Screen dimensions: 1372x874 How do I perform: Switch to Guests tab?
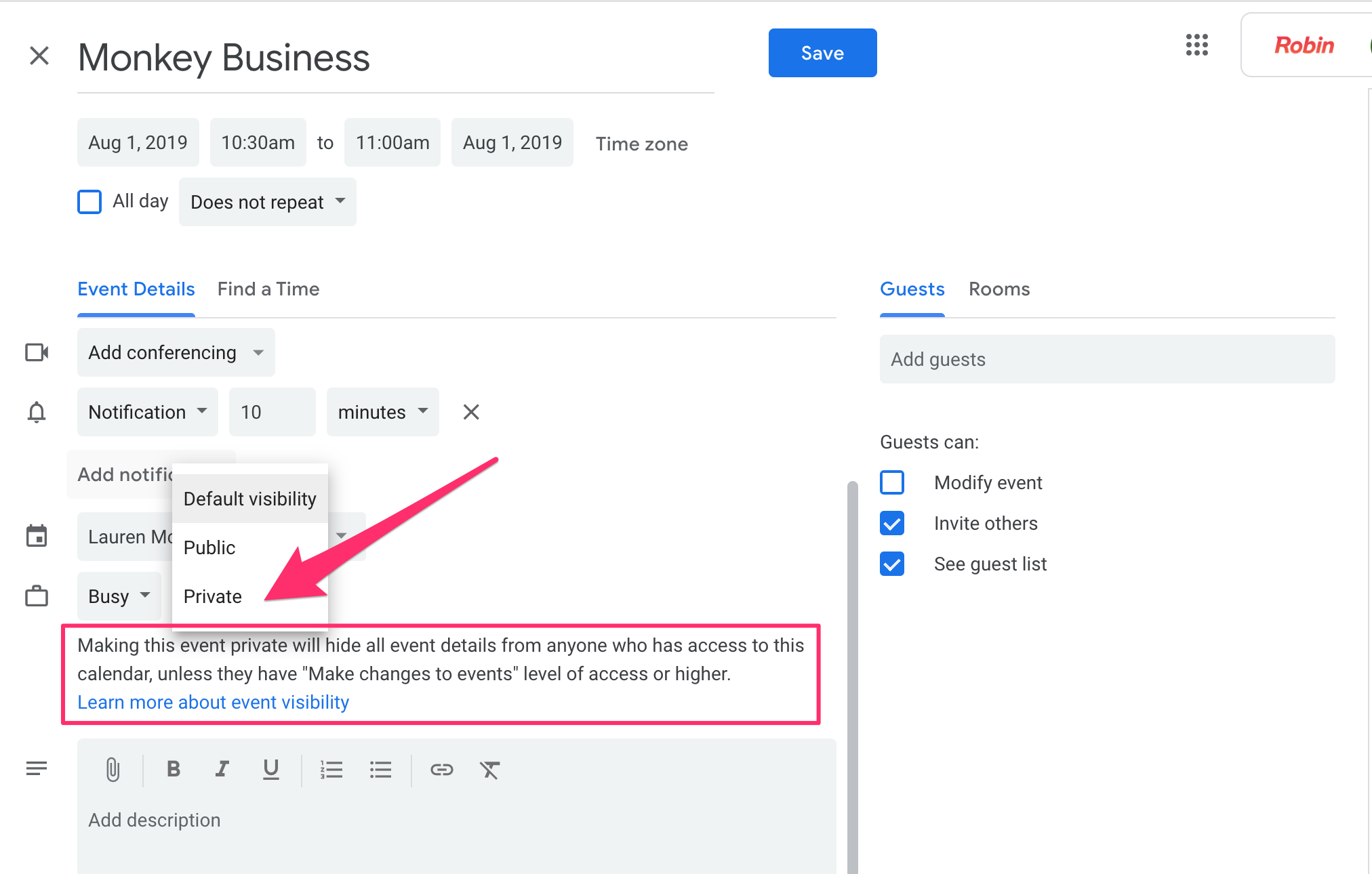[x=912, y=289]
